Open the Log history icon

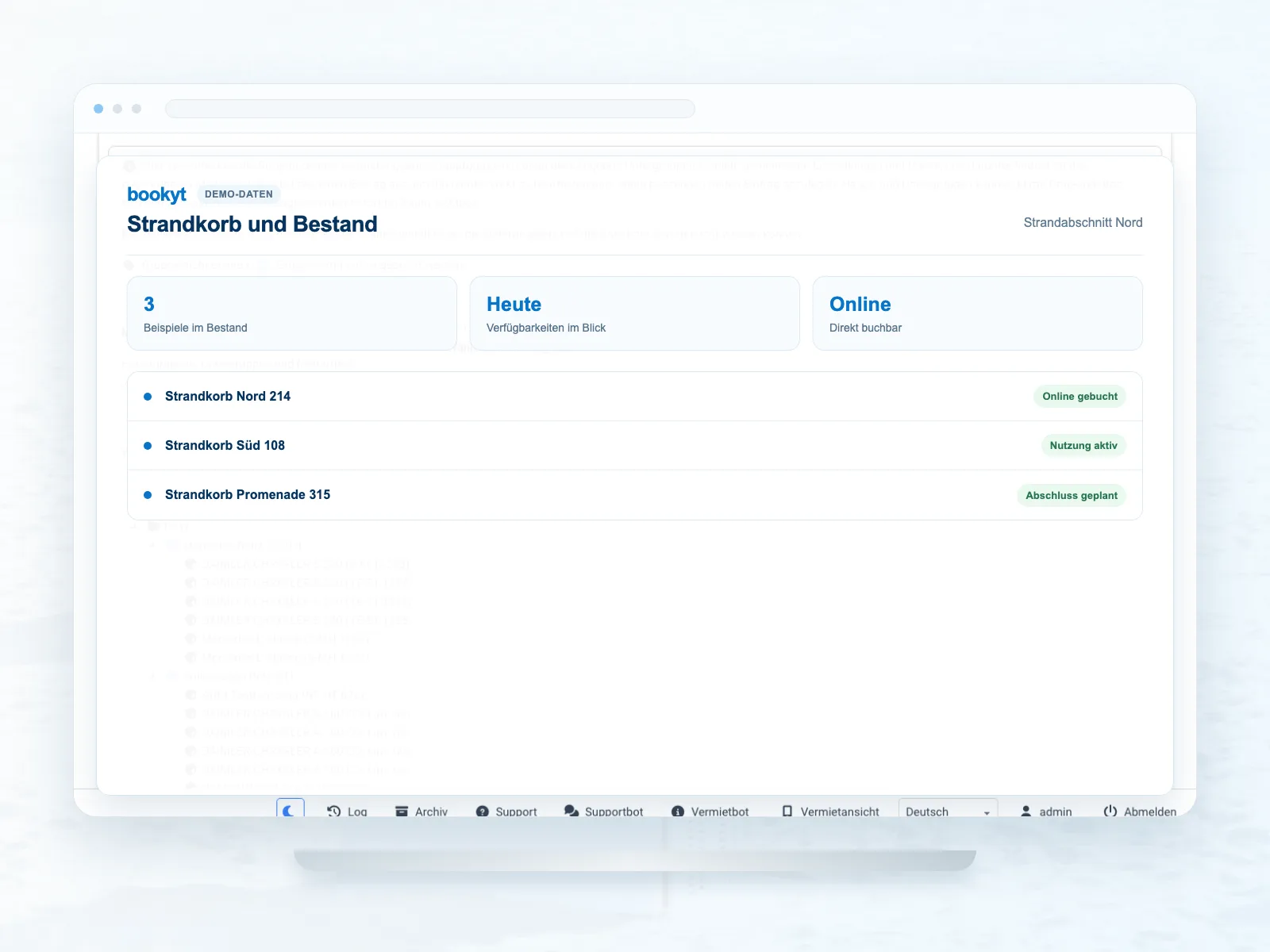334,812
